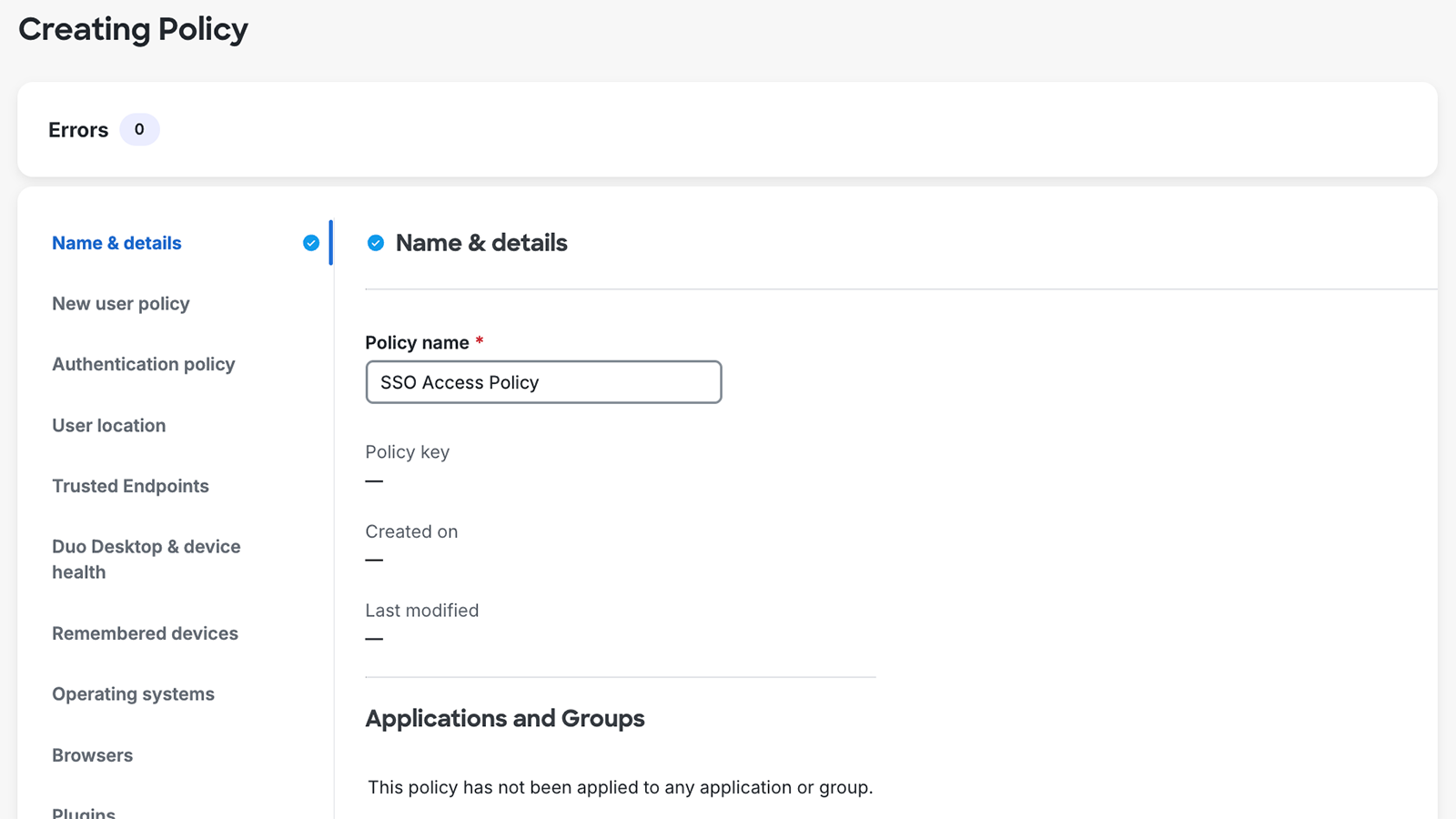Image resolution: width=1456 pixels, height=819 pixels.
Task: Click the Applications and Groups heading
Action: pyautogui.click(x=504, y=718)
